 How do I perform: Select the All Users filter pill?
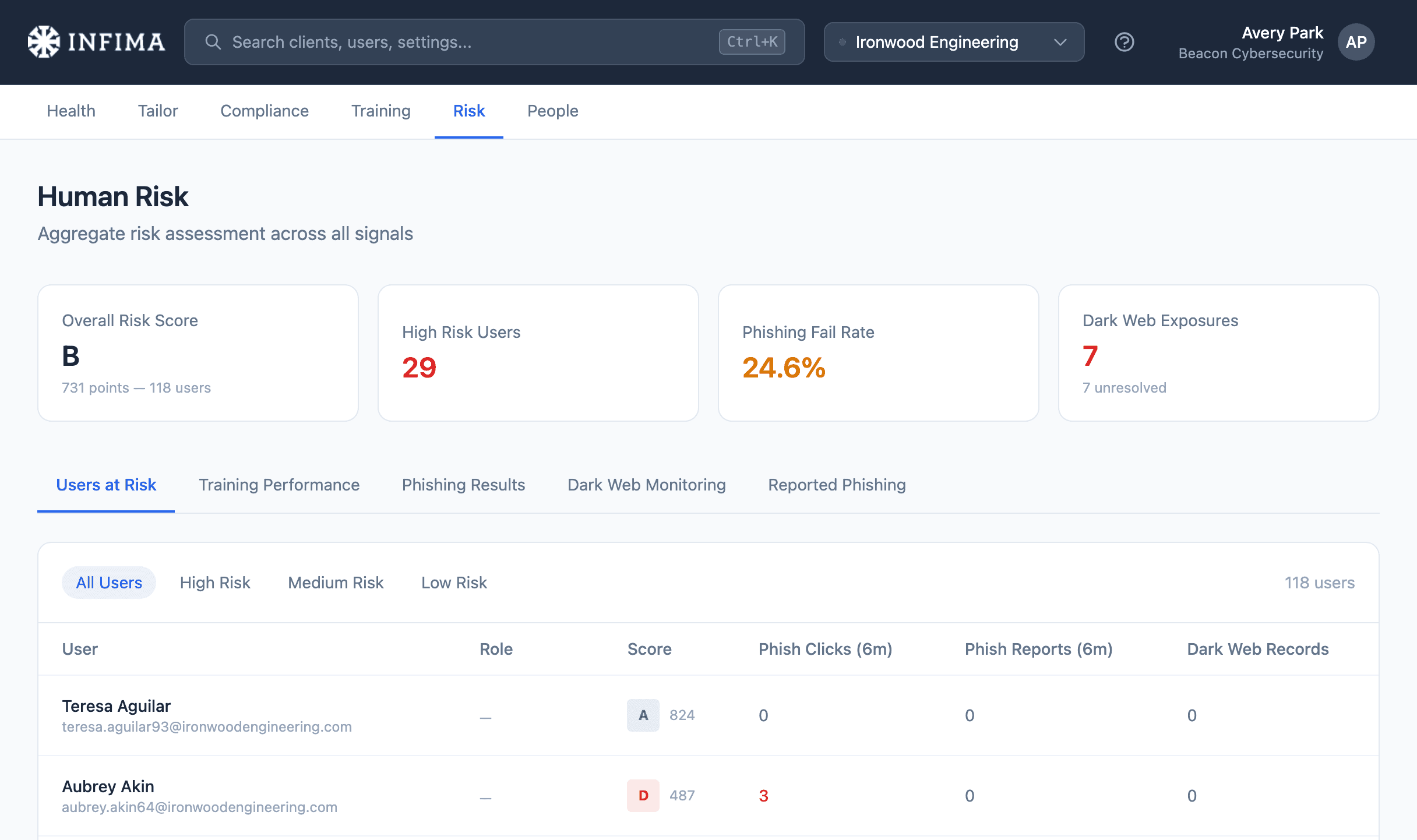tap(109, 583)
